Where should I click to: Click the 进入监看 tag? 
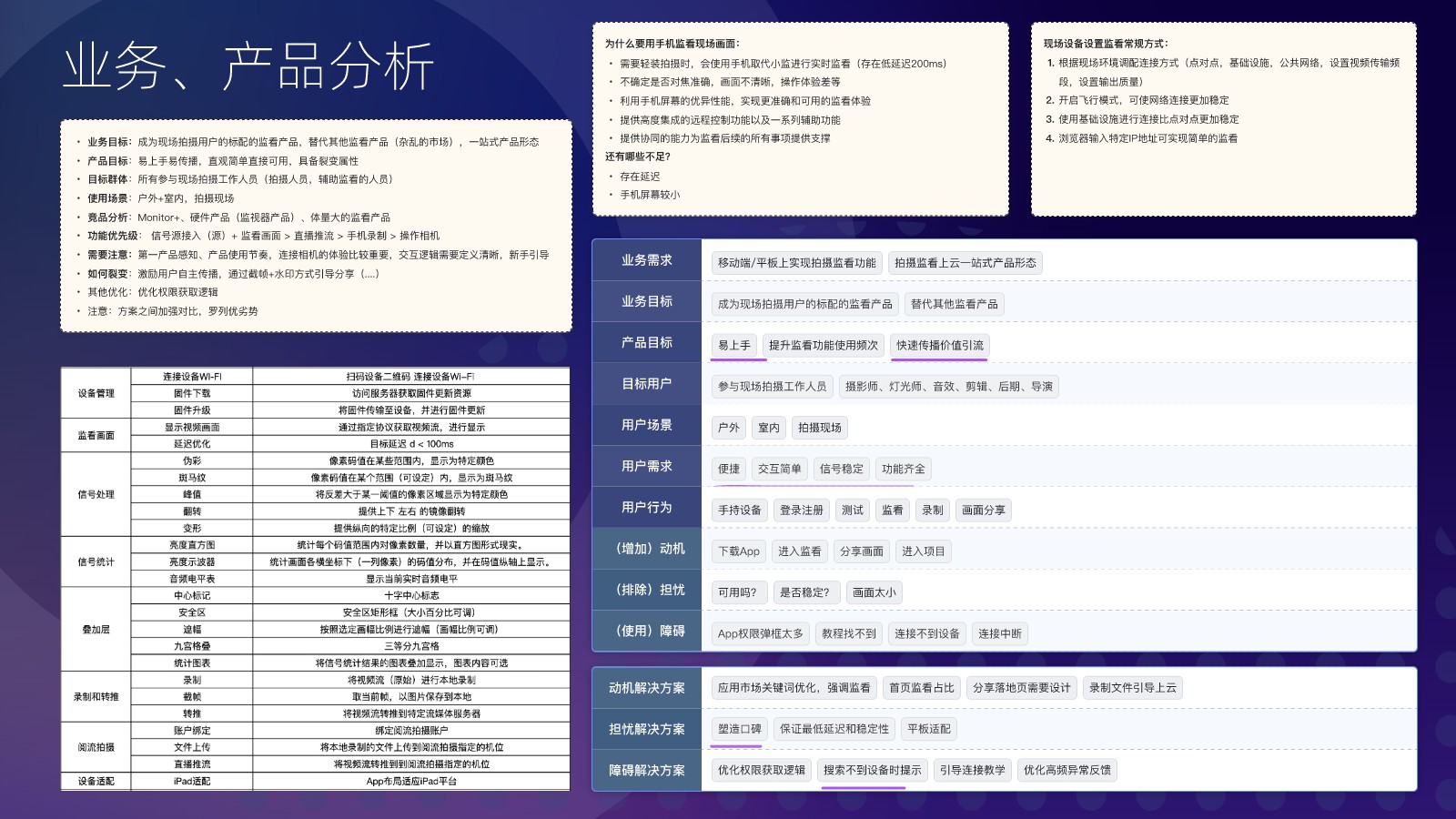800,551
